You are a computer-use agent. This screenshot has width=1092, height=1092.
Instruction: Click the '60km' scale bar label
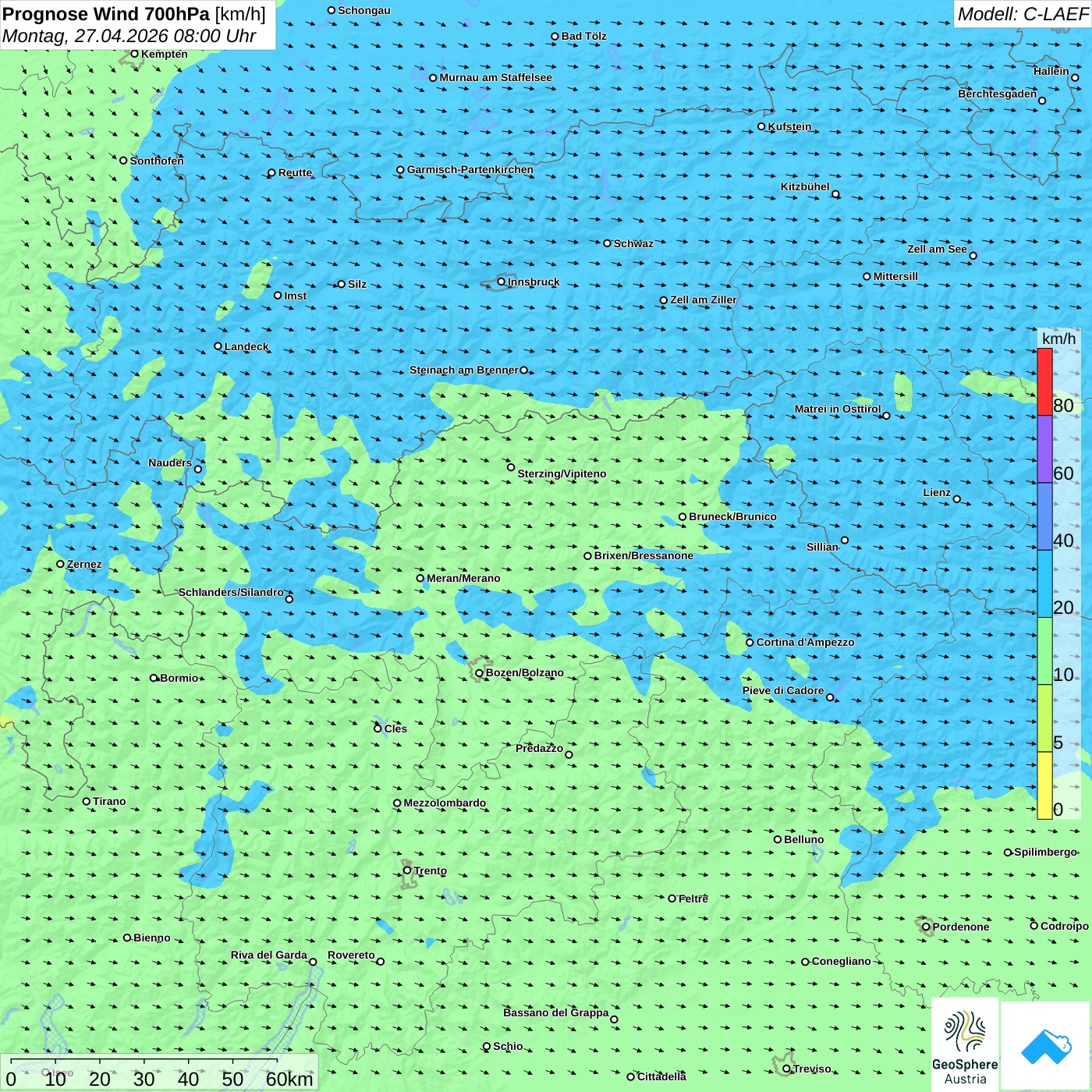[x=290, y=1079]
